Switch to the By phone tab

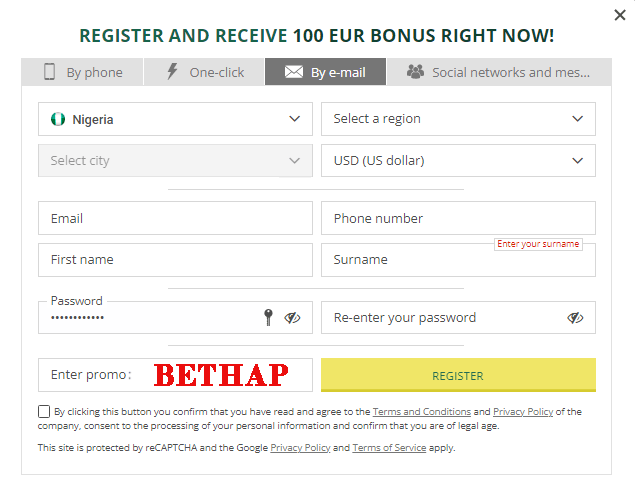pyautogui.click(x=82, y=72)
